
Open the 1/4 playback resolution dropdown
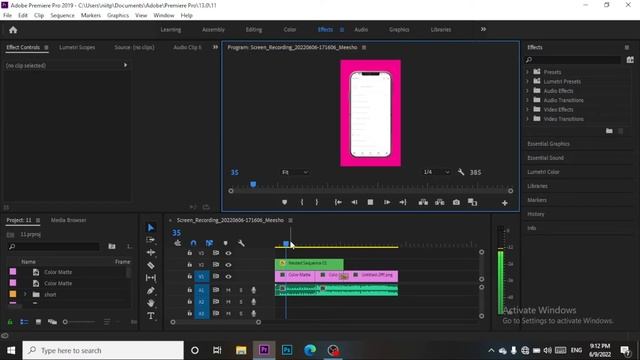436,172
